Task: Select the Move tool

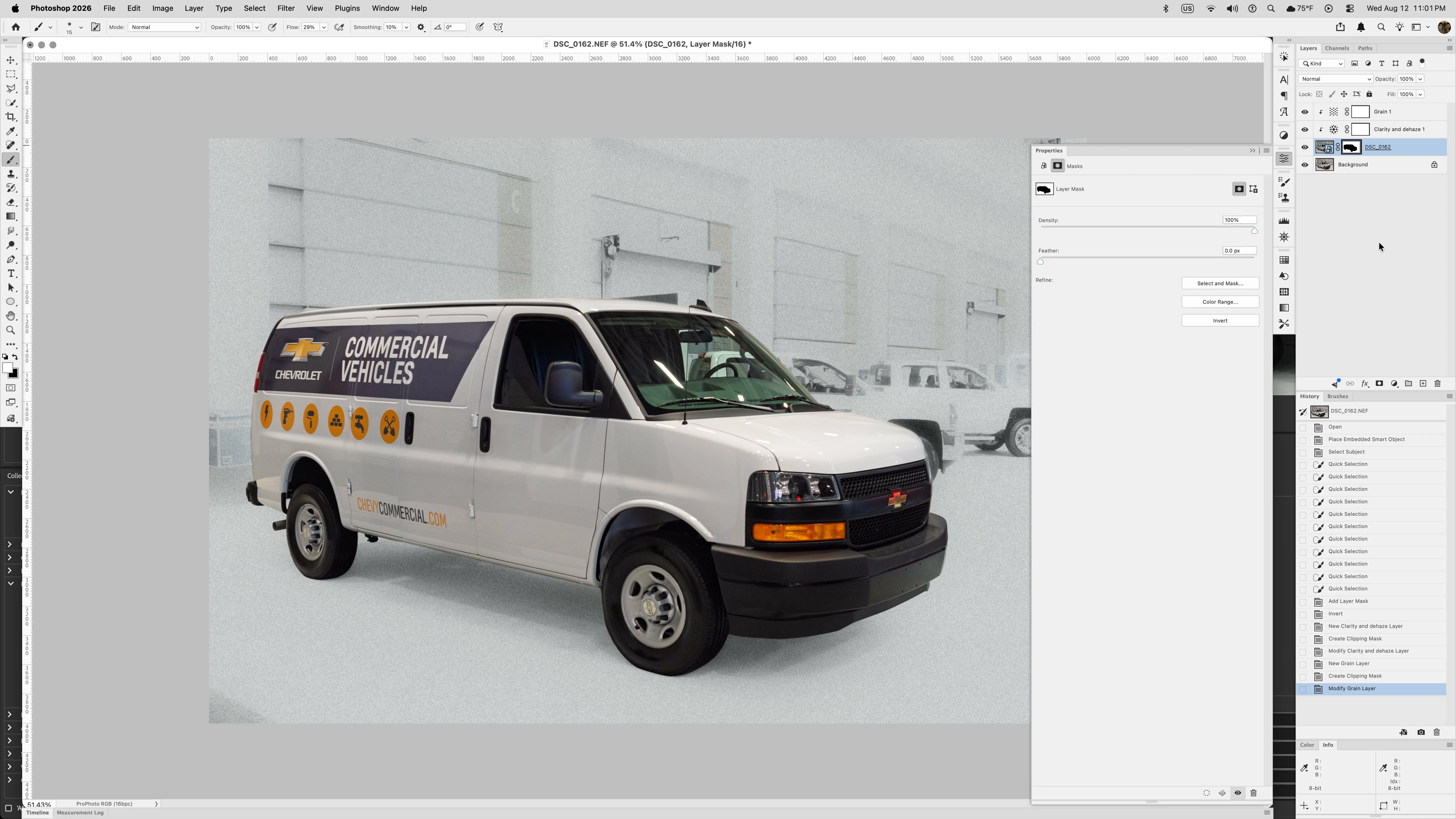Action: pyautogui.click(x=11, y=60)
